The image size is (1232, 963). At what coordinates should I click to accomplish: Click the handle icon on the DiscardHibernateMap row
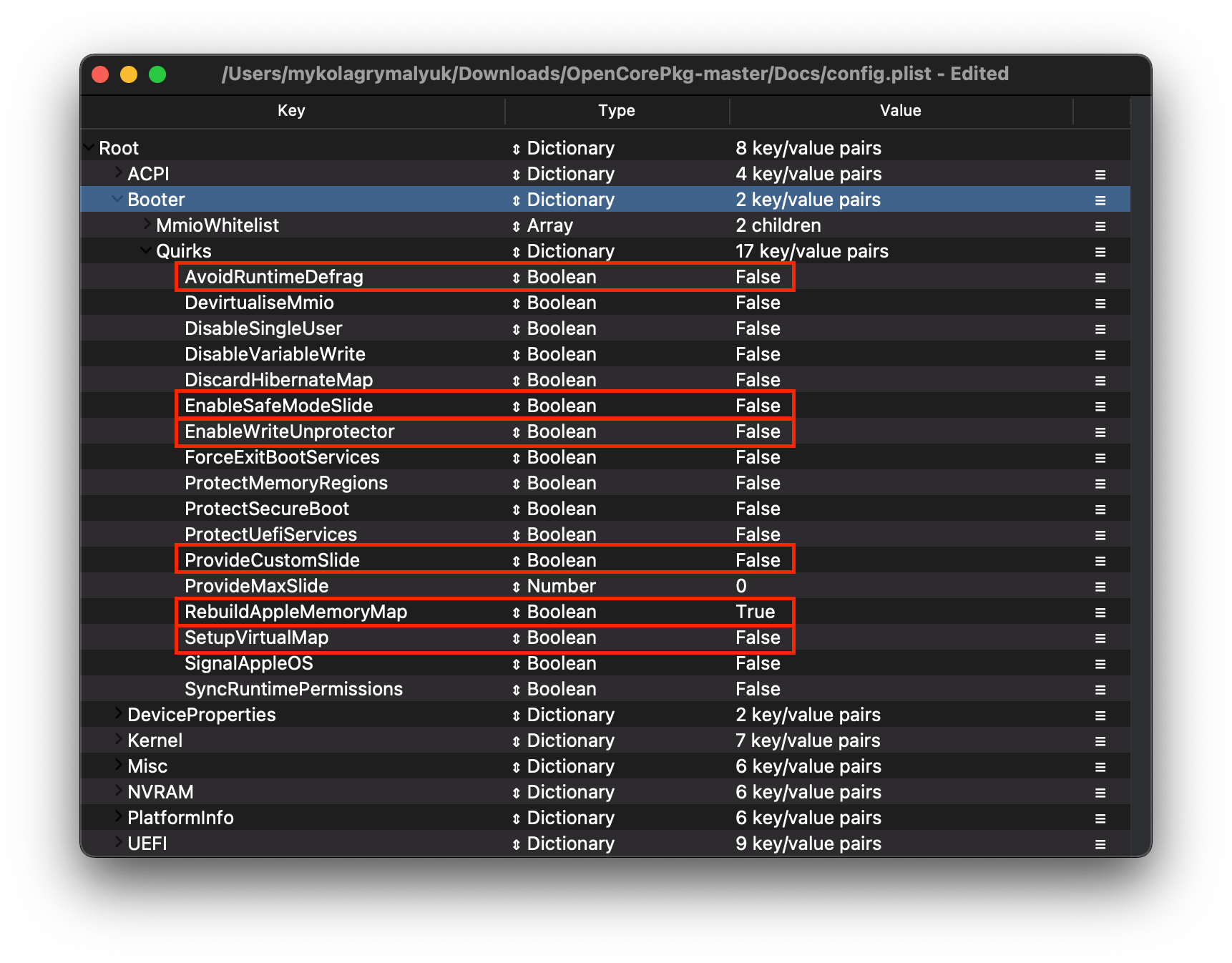point(1100,381)
